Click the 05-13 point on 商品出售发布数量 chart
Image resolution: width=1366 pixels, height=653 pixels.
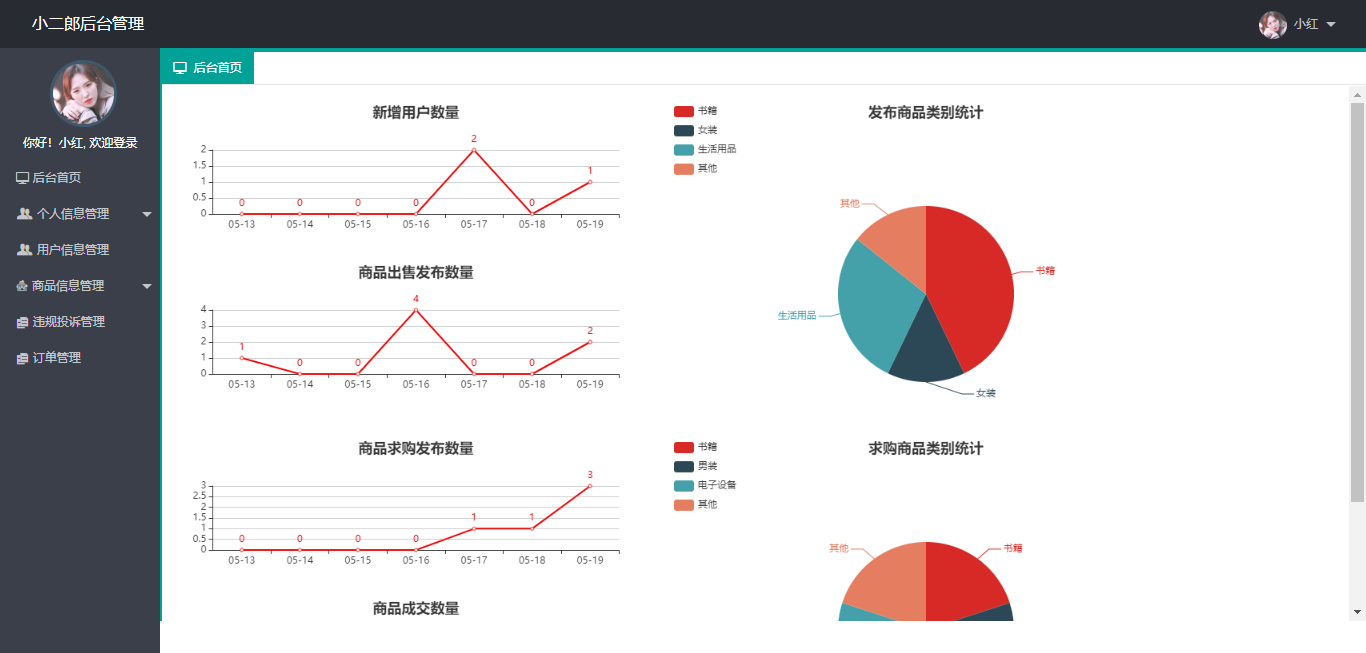pyautogui.click(x=242, y=358)
